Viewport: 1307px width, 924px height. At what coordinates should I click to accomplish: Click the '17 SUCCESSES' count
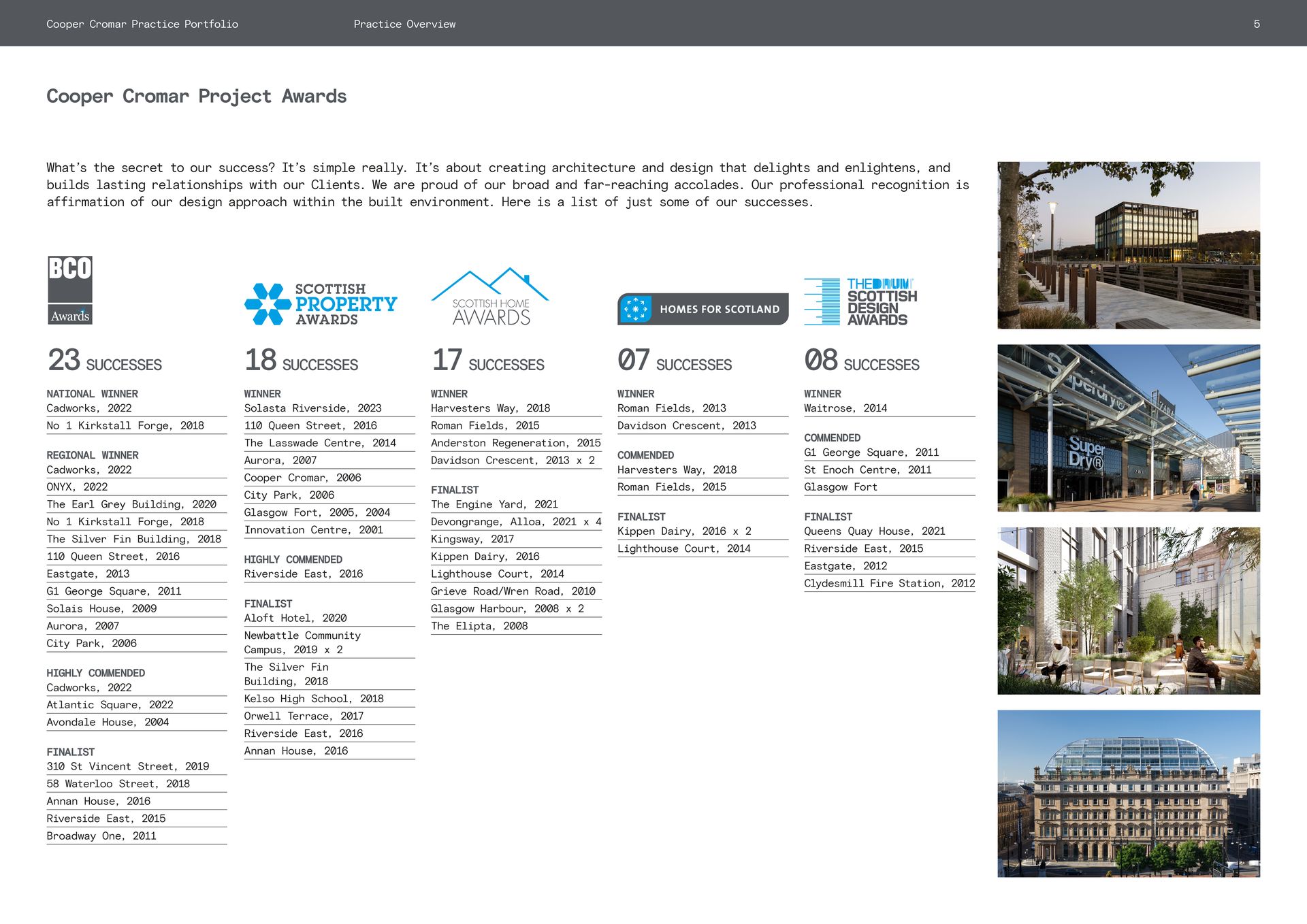pos(488,360)
